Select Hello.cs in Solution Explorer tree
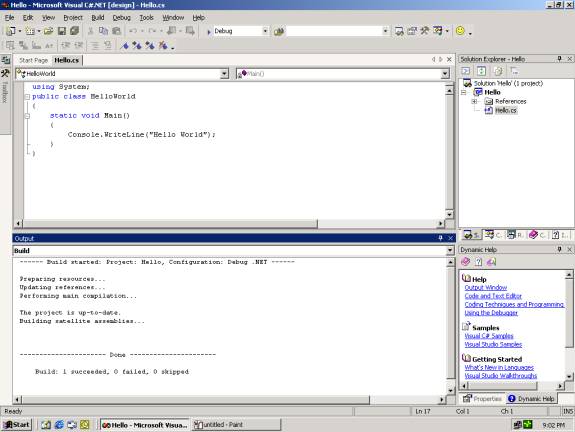 coord(506,110)
